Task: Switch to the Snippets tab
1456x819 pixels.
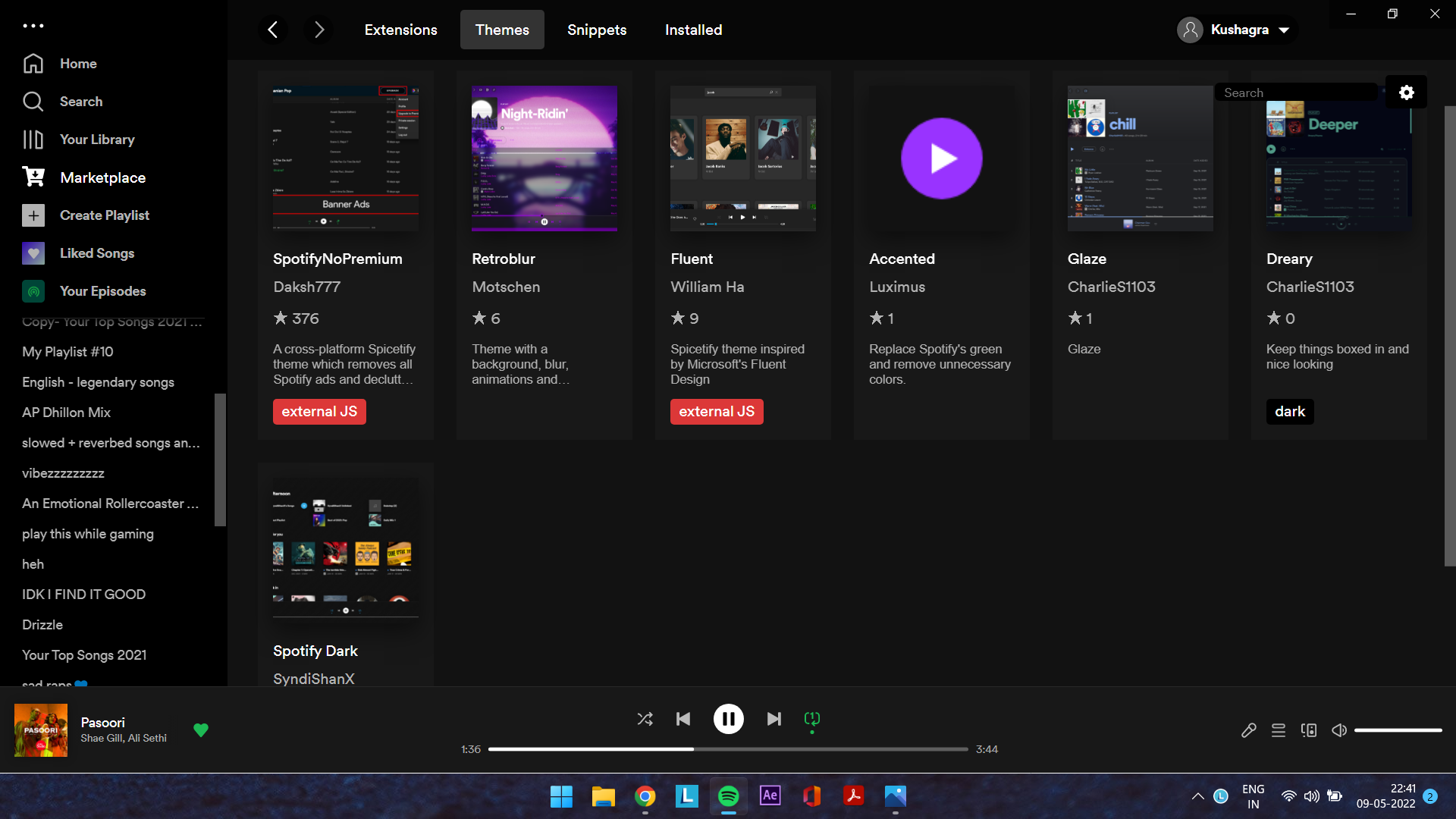Action: click(x=597, y=30)
